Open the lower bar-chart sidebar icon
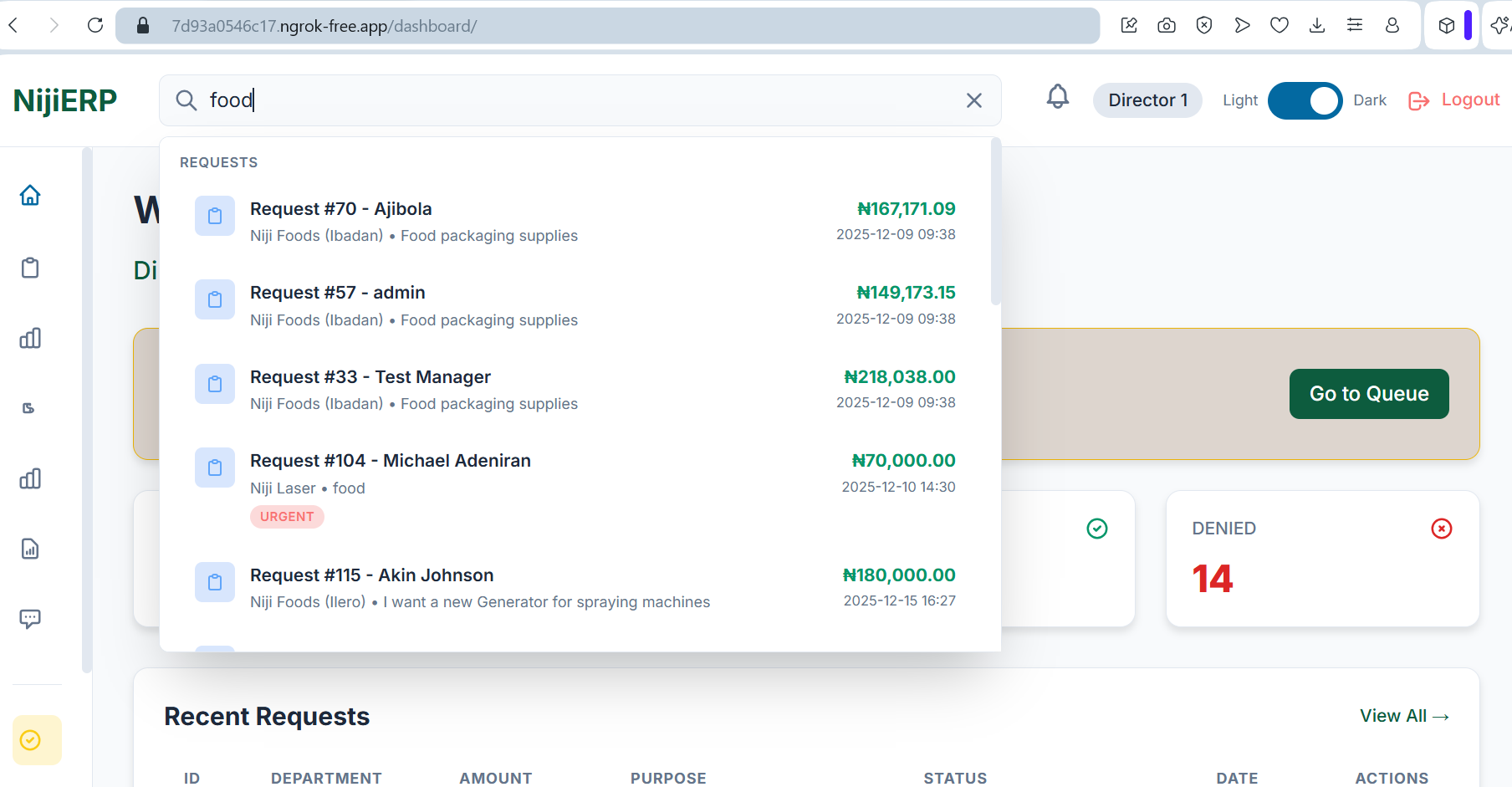The image size is (1512, 787). point(30,478)
